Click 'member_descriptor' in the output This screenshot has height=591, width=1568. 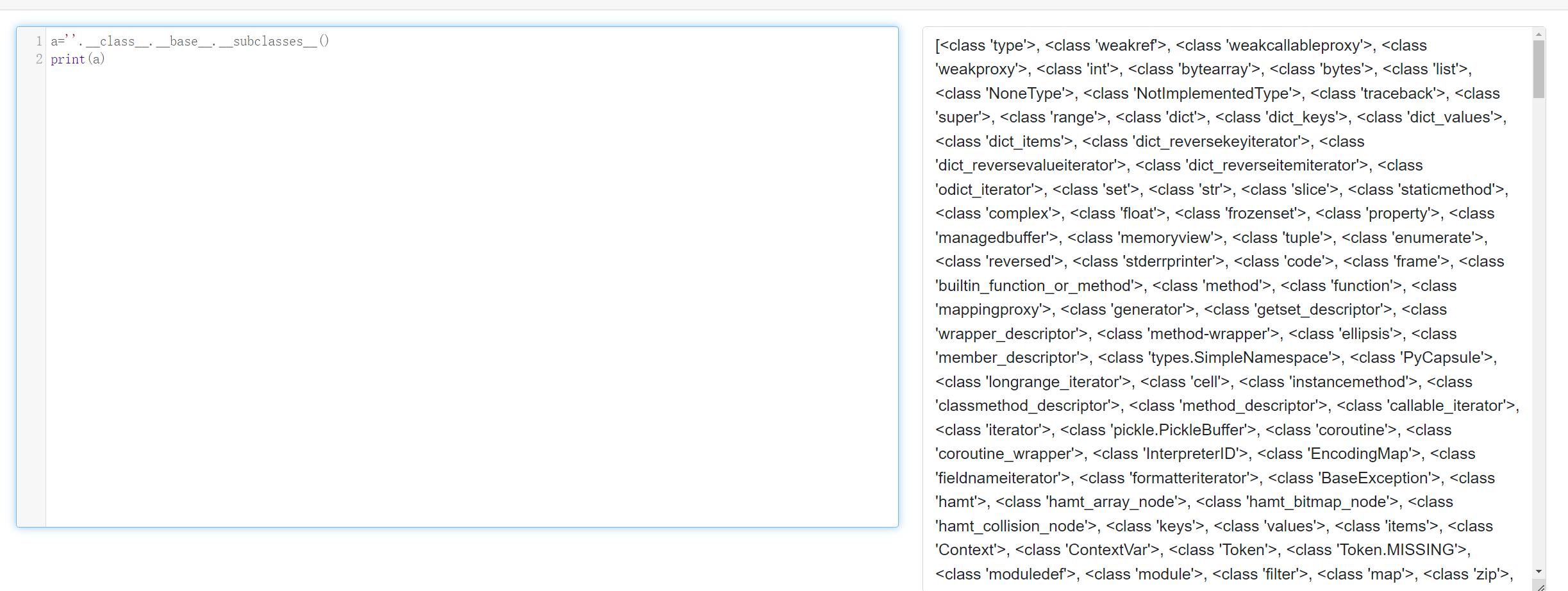pyautogui.click(x=1007, y=358)
